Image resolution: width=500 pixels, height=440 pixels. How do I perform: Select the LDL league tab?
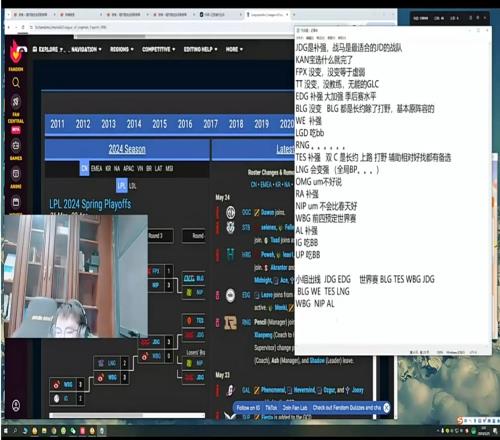pyautogui.click(x=133, y=186)
